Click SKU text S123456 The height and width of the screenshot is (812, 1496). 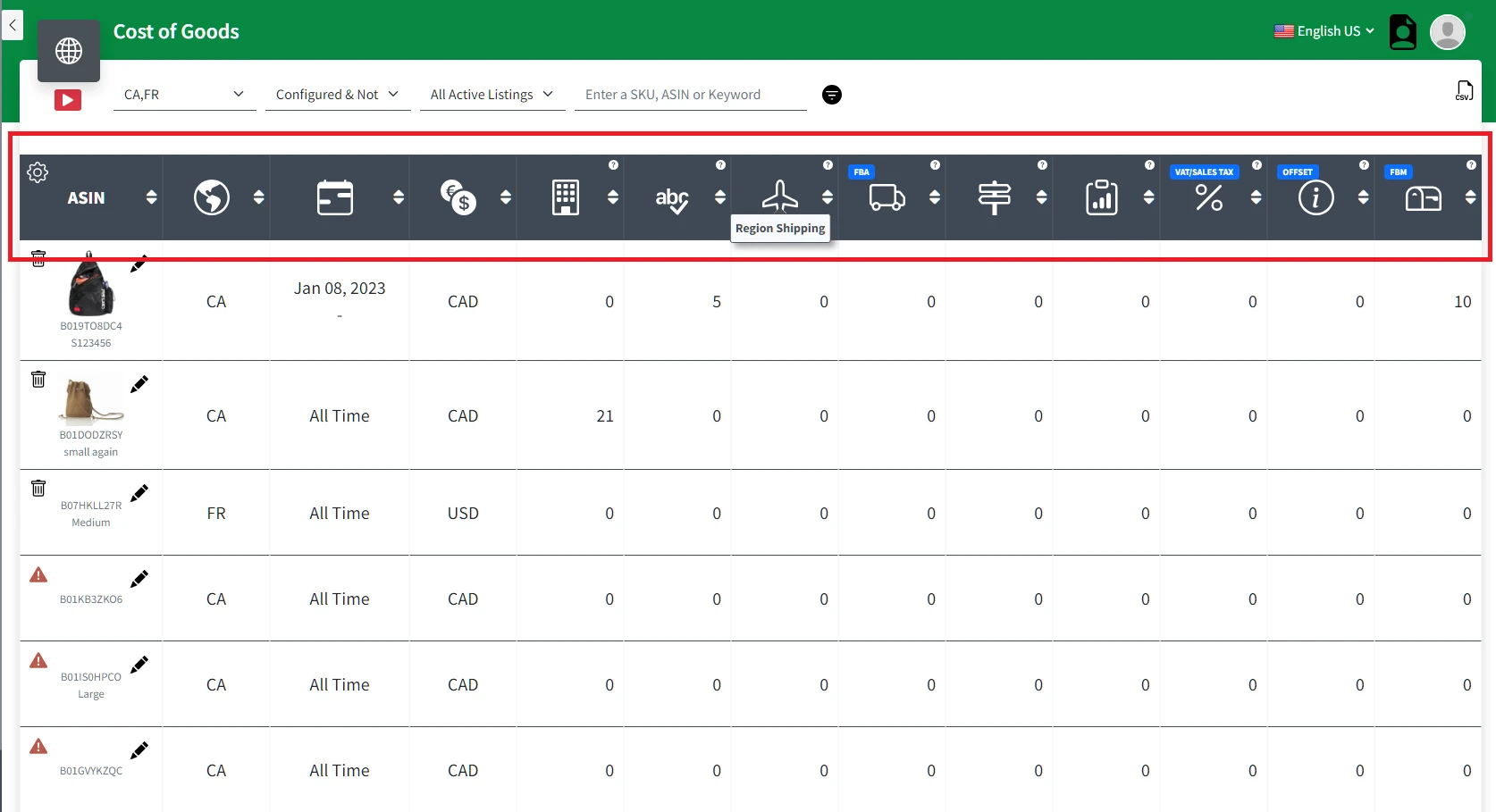coord(91,343)
